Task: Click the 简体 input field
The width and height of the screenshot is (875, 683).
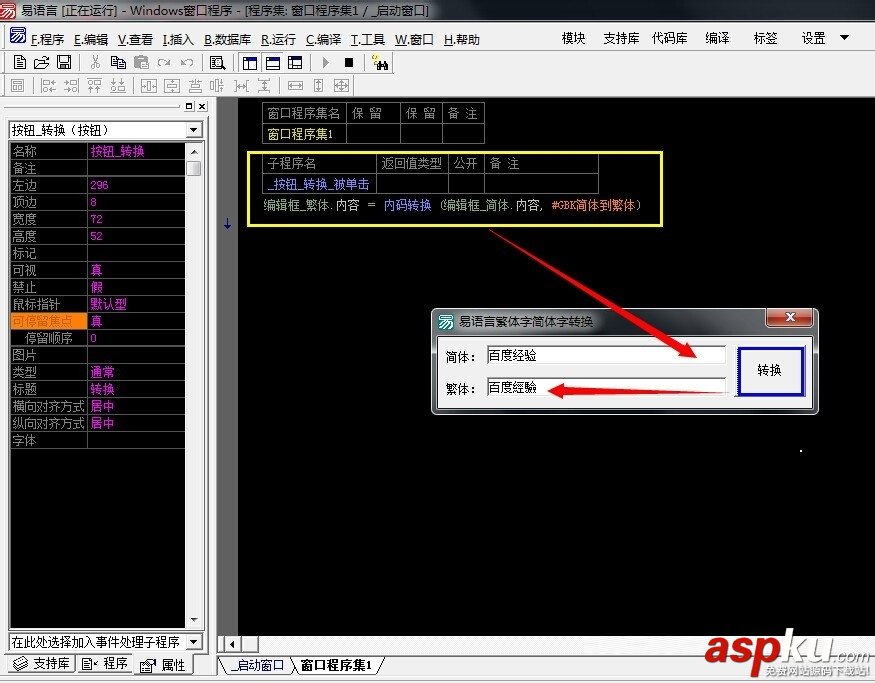Action: coord(606,355)
